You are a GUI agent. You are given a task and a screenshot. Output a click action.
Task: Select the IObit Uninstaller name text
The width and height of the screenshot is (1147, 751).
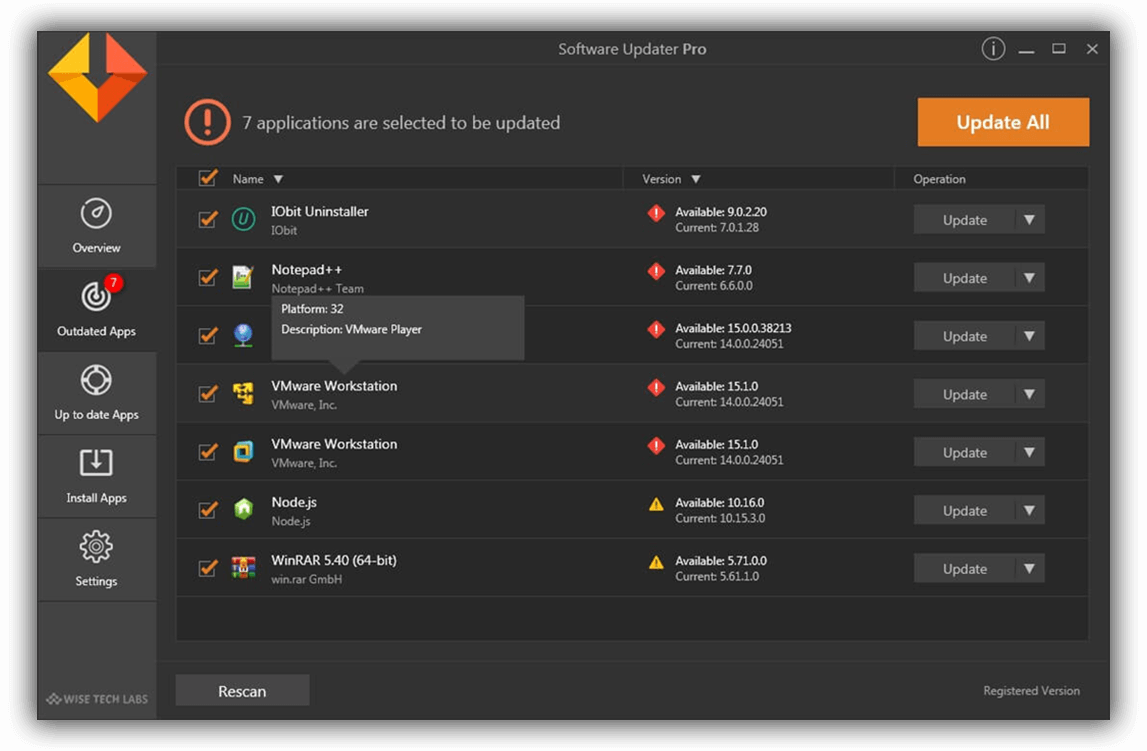pyautogui.click(x=320, y=211)
